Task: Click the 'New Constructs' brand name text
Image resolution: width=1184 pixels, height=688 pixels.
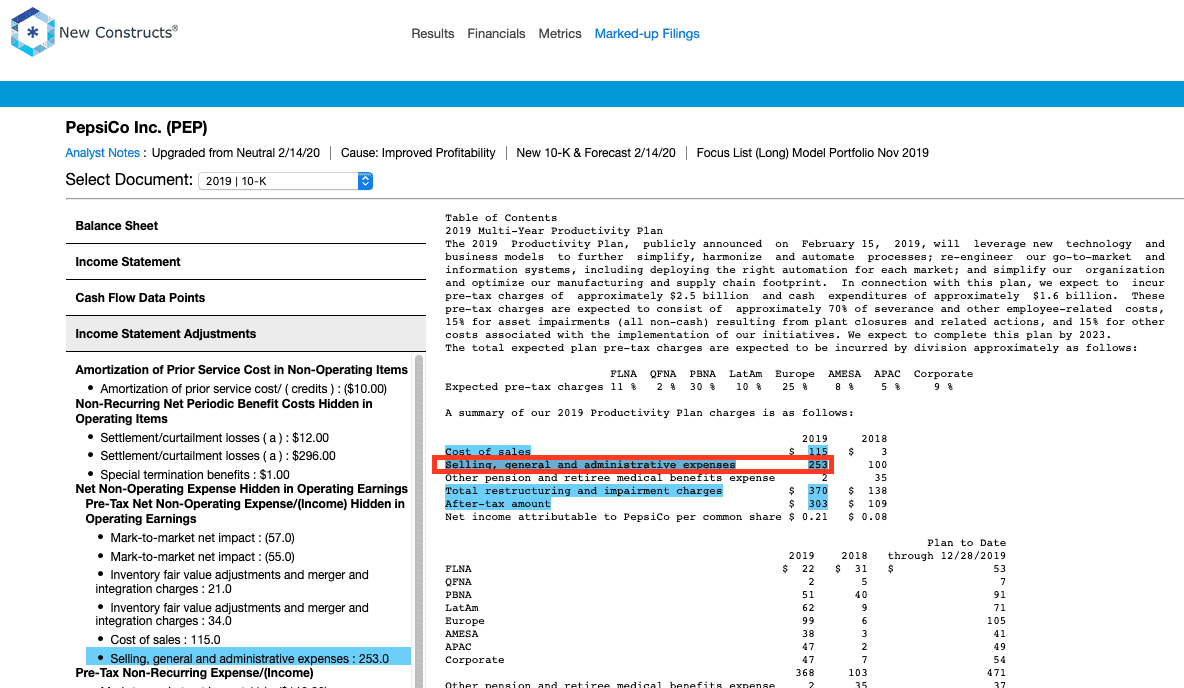Action: (x=118, y=32)
